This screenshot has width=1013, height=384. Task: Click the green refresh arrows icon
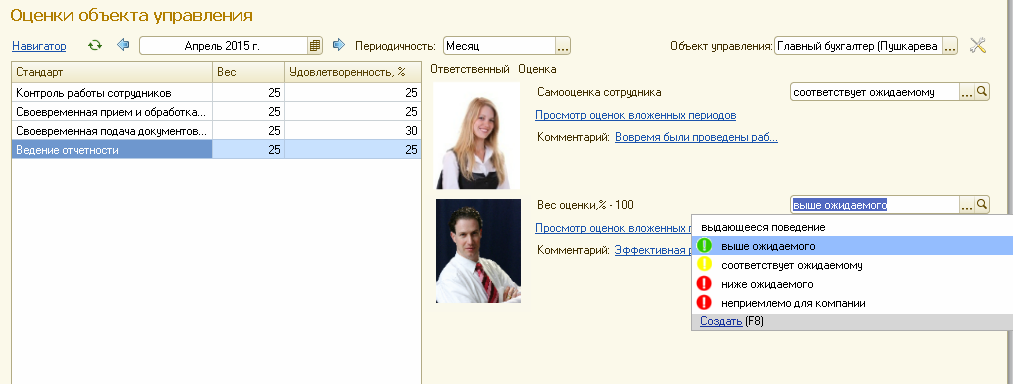[x=95, y=45]
